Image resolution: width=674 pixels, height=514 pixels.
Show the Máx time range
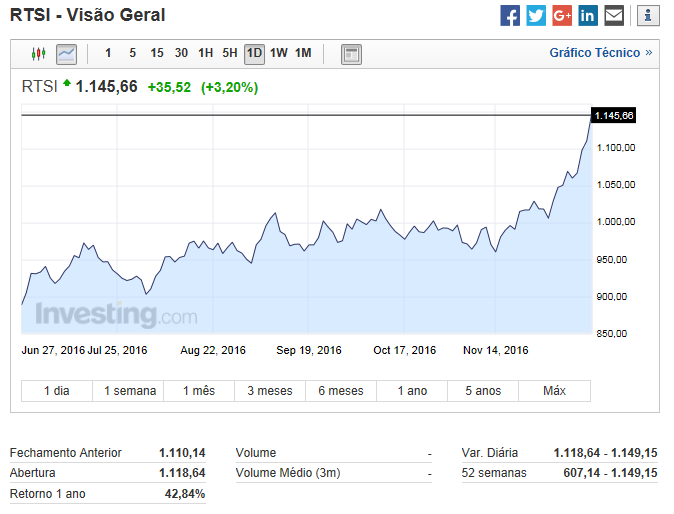(x=555, y=391)
